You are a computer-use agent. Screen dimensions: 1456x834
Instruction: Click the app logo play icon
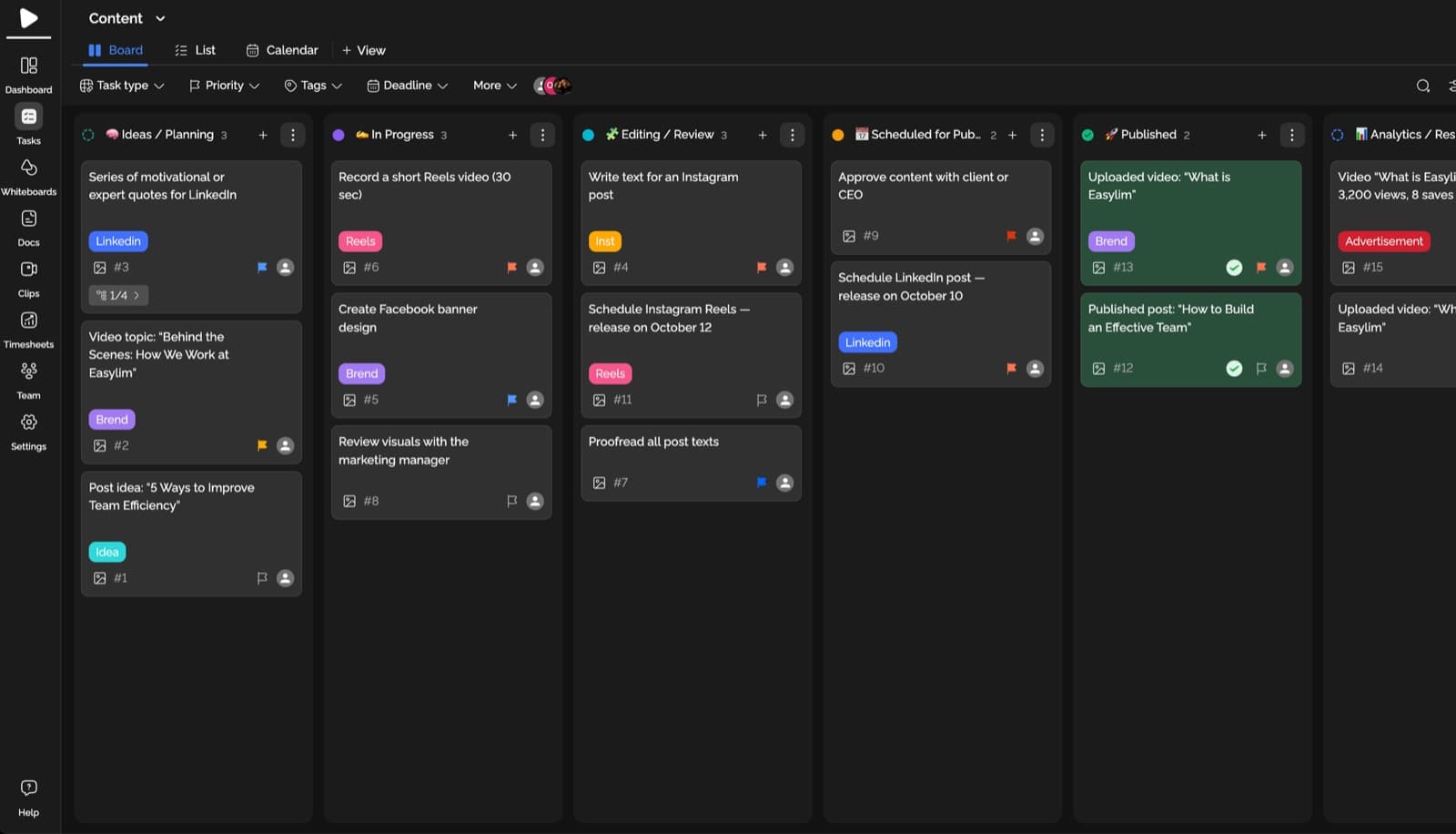28,18
